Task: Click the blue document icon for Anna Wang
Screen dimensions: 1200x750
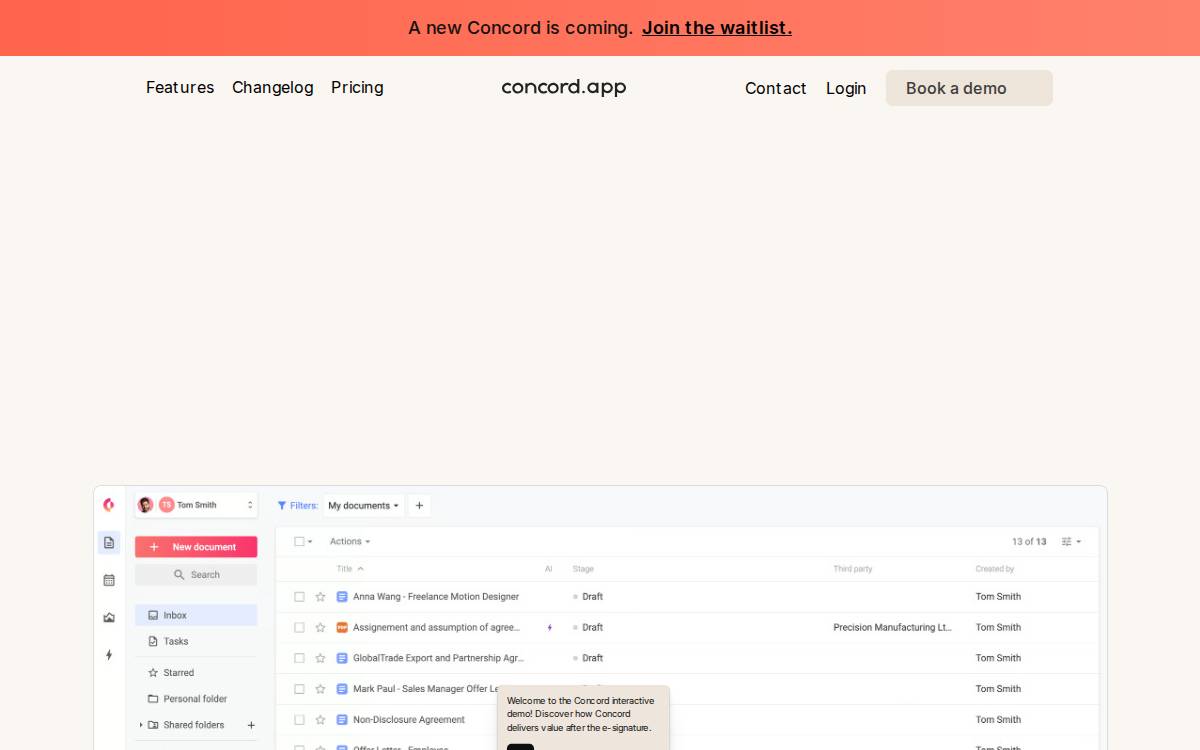Action: tap(342, 597)
